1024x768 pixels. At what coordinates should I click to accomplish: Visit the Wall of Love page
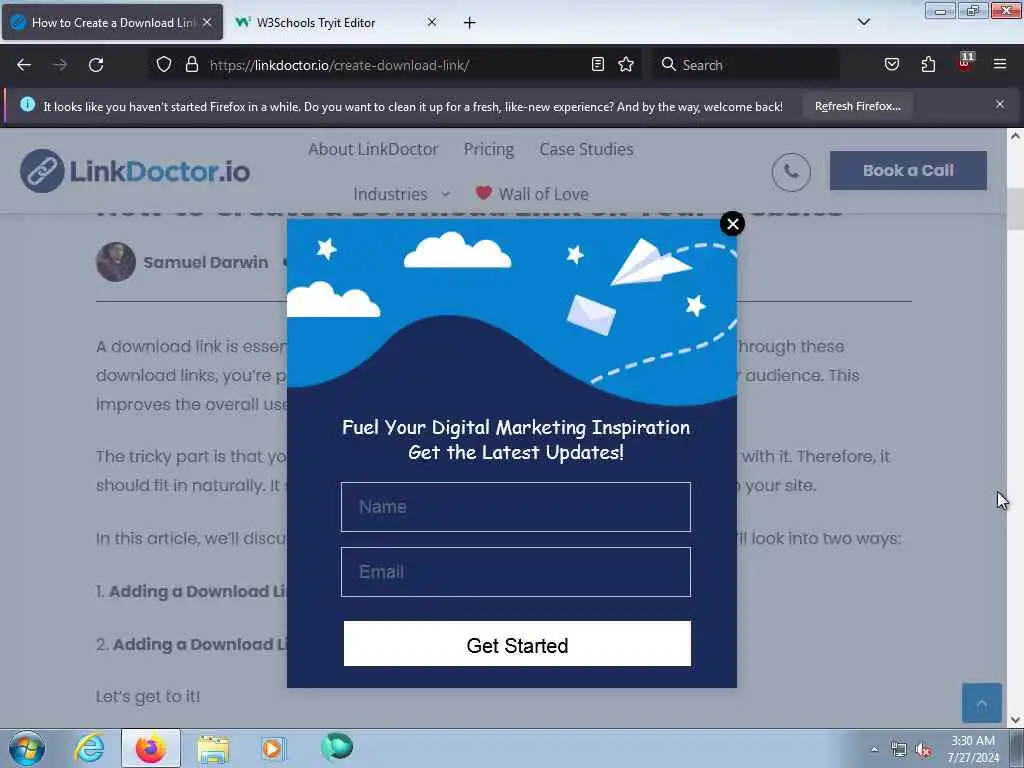532,194
